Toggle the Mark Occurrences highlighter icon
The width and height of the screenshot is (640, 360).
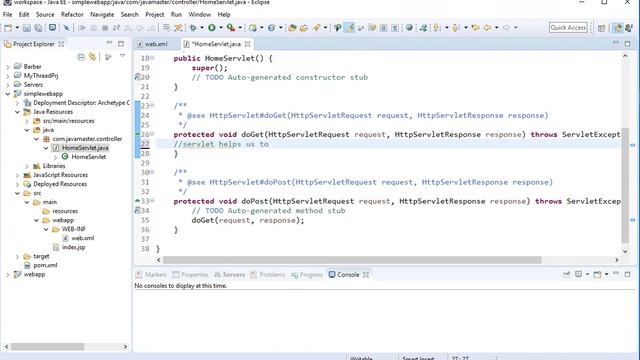tap(349, 28)
